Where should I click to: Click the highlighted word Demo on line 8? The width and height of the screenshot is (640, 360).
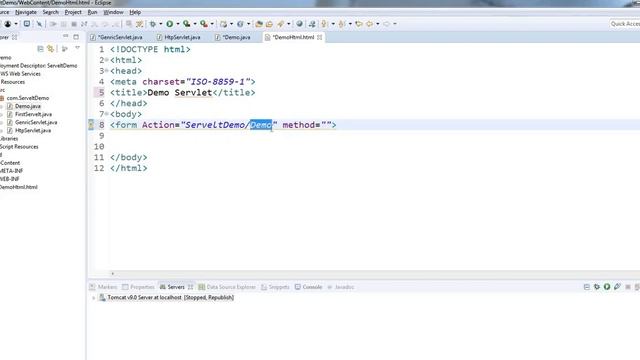point(260,125)
